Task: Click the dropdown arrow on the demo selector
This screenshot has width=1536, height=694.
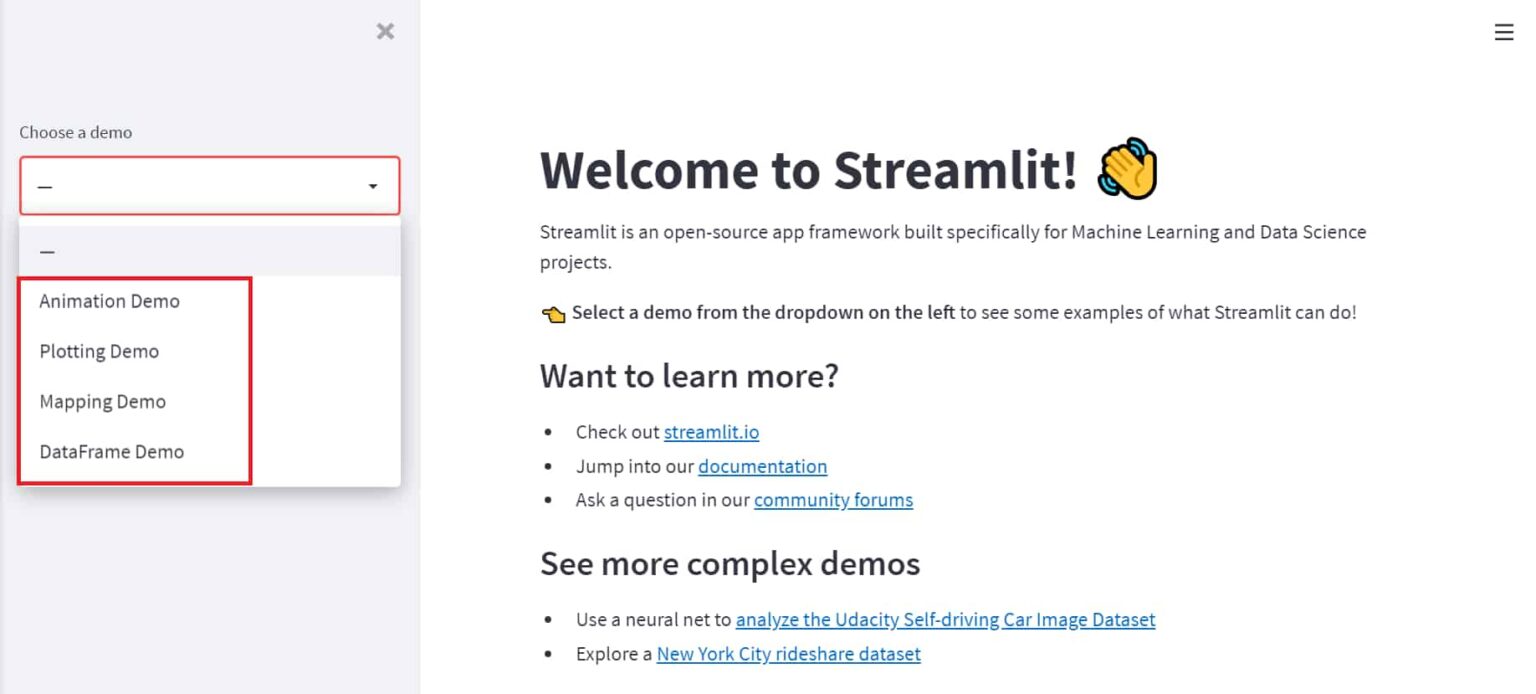Action: 374,185
